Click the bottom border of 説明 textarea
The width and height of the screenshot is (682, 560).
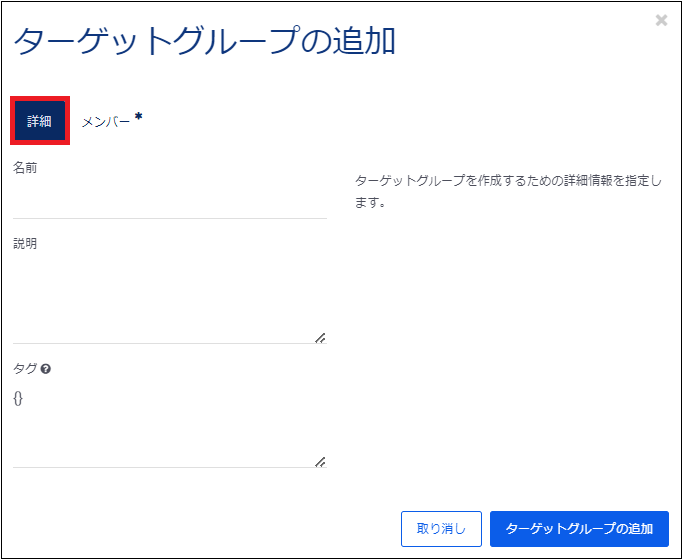tap(170, 343)
